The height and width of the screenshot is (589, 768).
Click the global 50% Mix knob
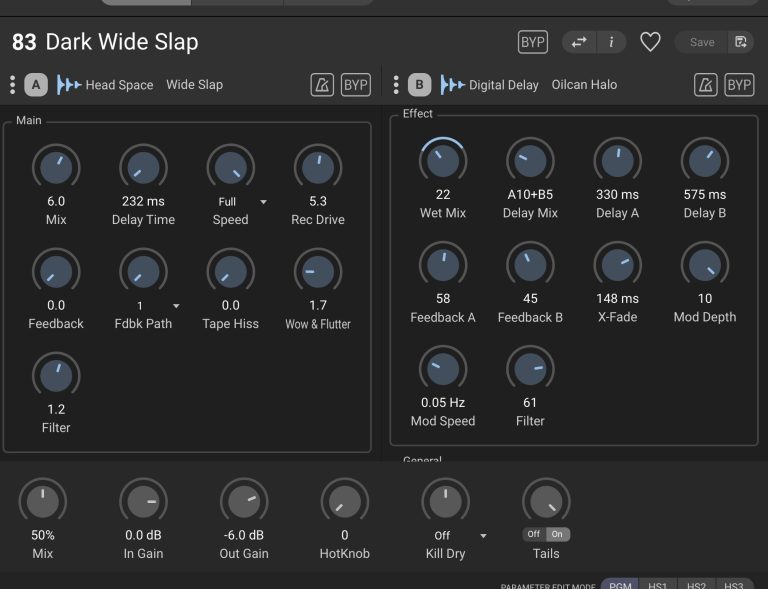(x=43, y=501)
